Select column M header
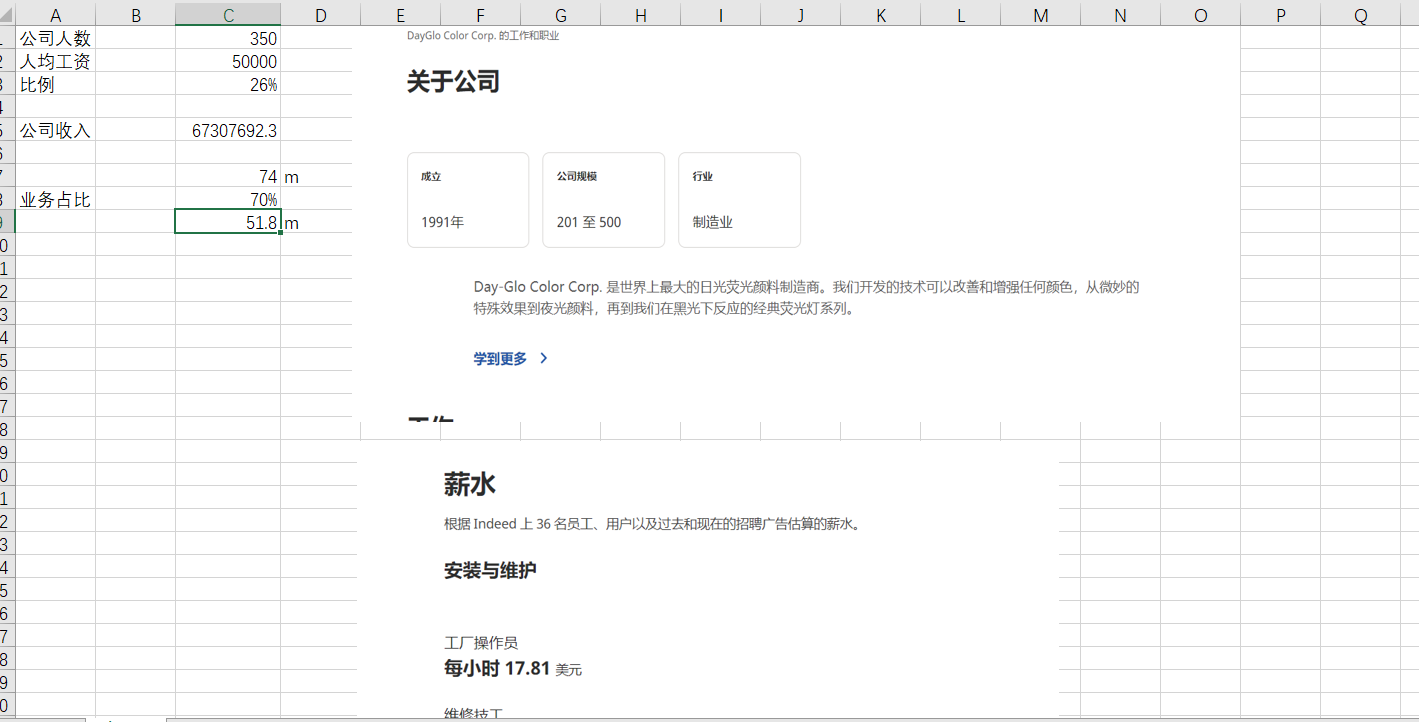Screen dimensions: 1419x722 click(x=1040, y=14)
